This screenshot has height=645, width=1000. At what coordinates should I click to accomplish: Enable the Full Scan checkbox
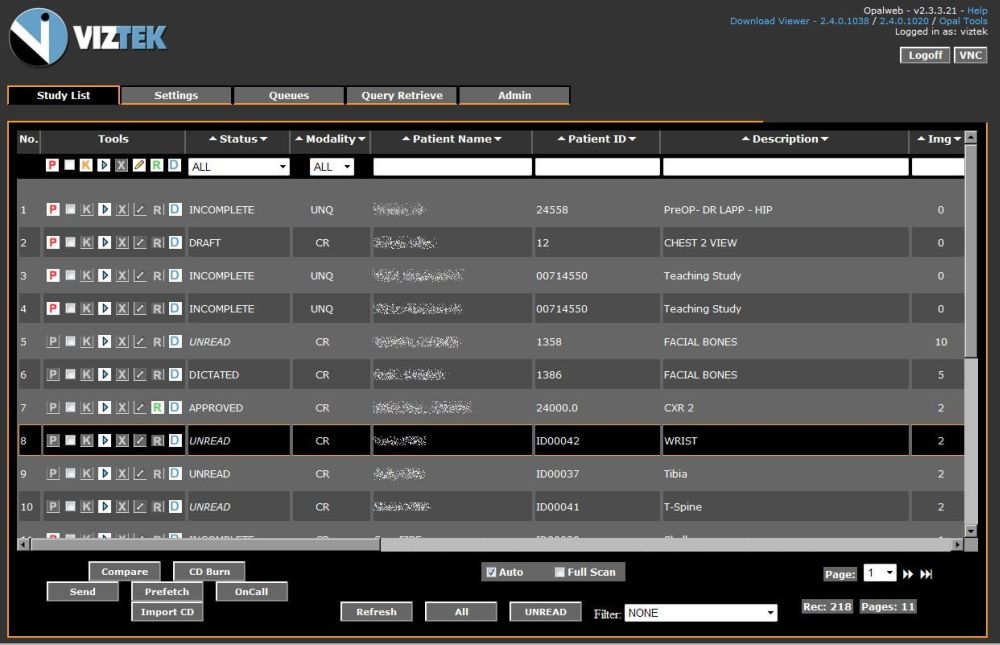[x=560, y=572]
